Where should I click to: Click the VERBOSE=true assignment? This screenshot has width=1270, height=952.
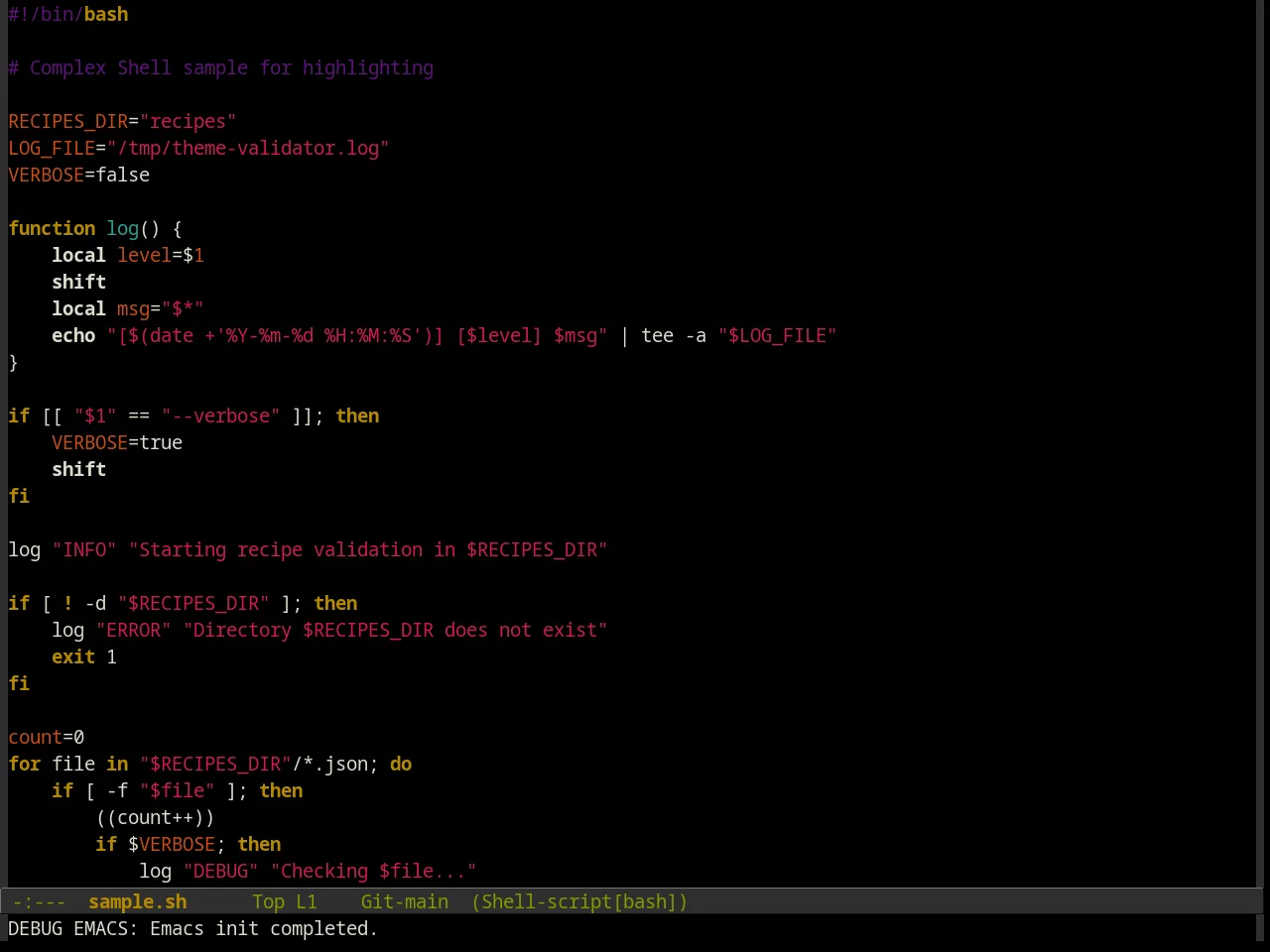[117, 442]
